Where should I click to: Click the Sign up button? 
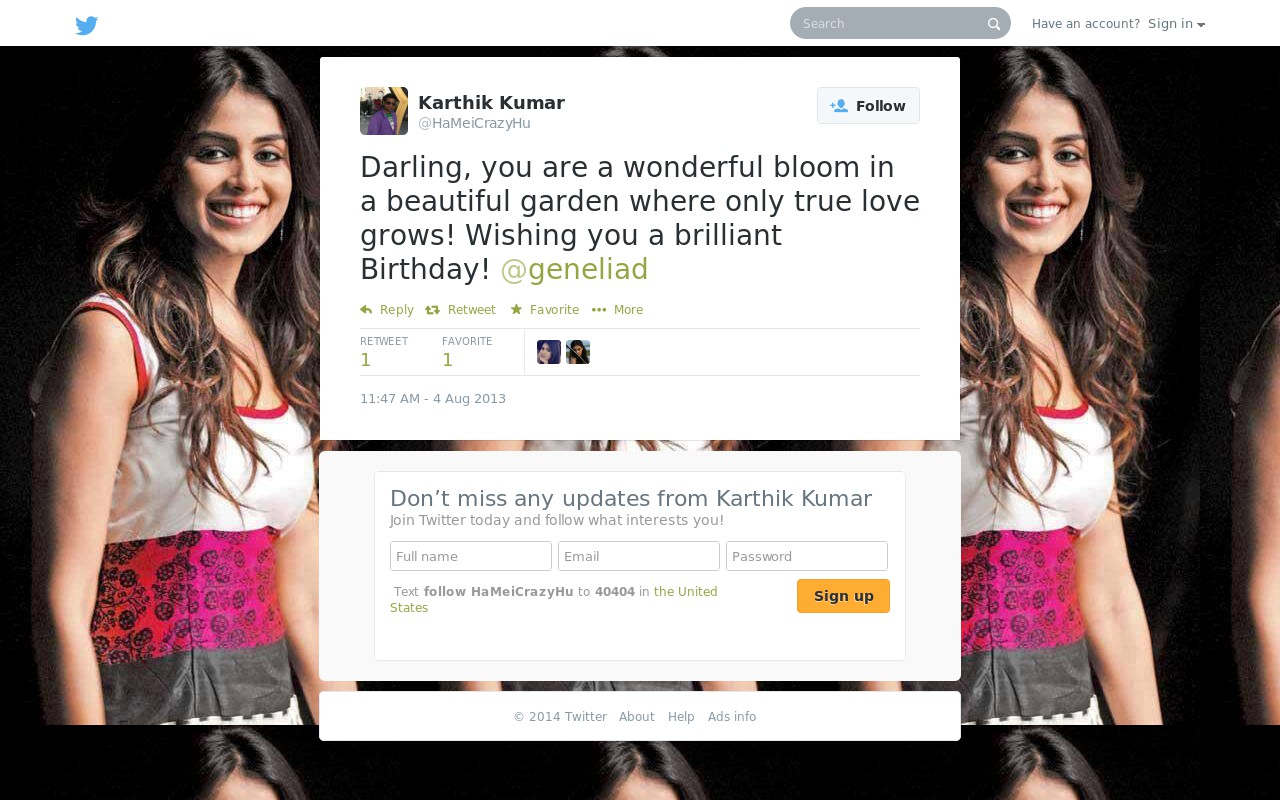coord(843,596)
